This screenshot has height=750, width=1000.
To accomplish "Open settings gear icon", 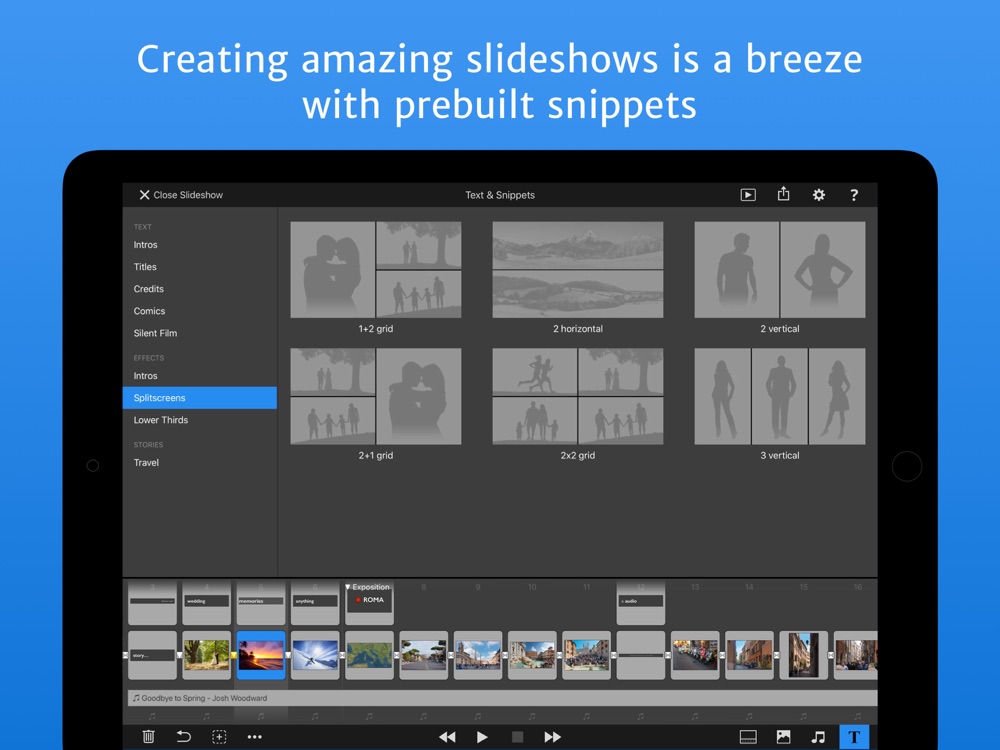I will pos(818,195).
